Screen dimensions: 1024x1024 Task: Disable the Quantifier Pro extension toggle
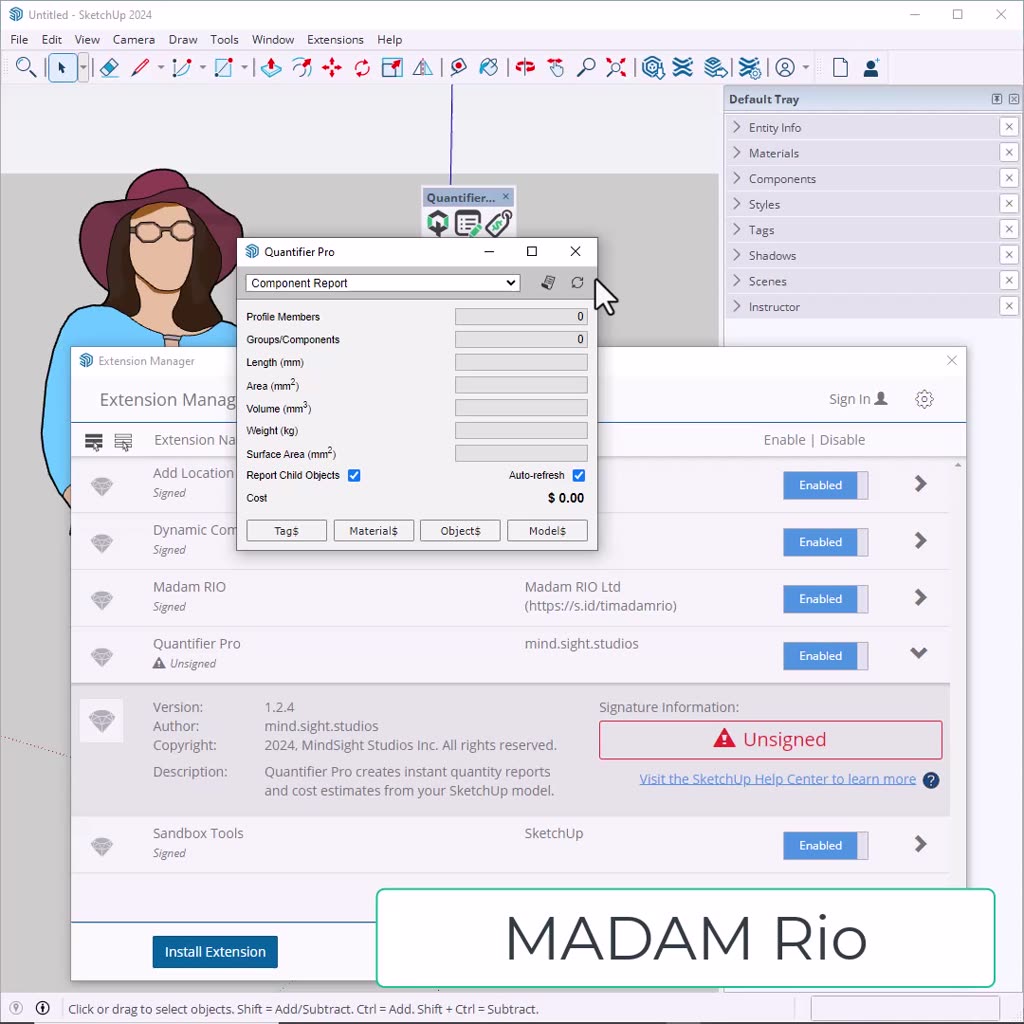pyautogui.click(x=825, y=656)
